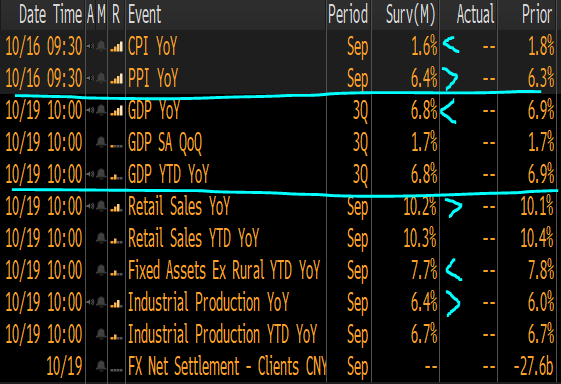Click the M column header
The image size is (561, 384).
[102, 15]
